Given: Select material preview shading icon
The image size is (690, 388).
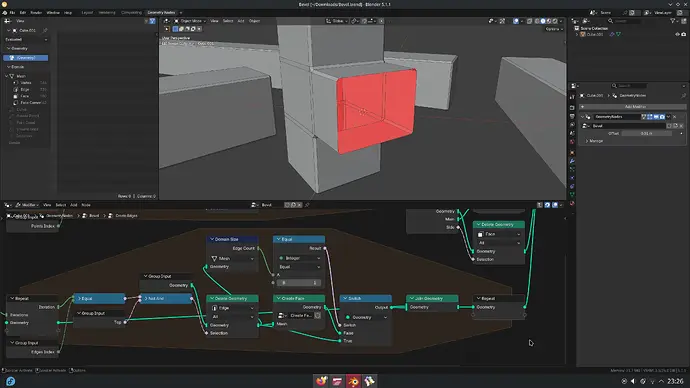Looking at the screenshot, I should (x=549, y=21).
